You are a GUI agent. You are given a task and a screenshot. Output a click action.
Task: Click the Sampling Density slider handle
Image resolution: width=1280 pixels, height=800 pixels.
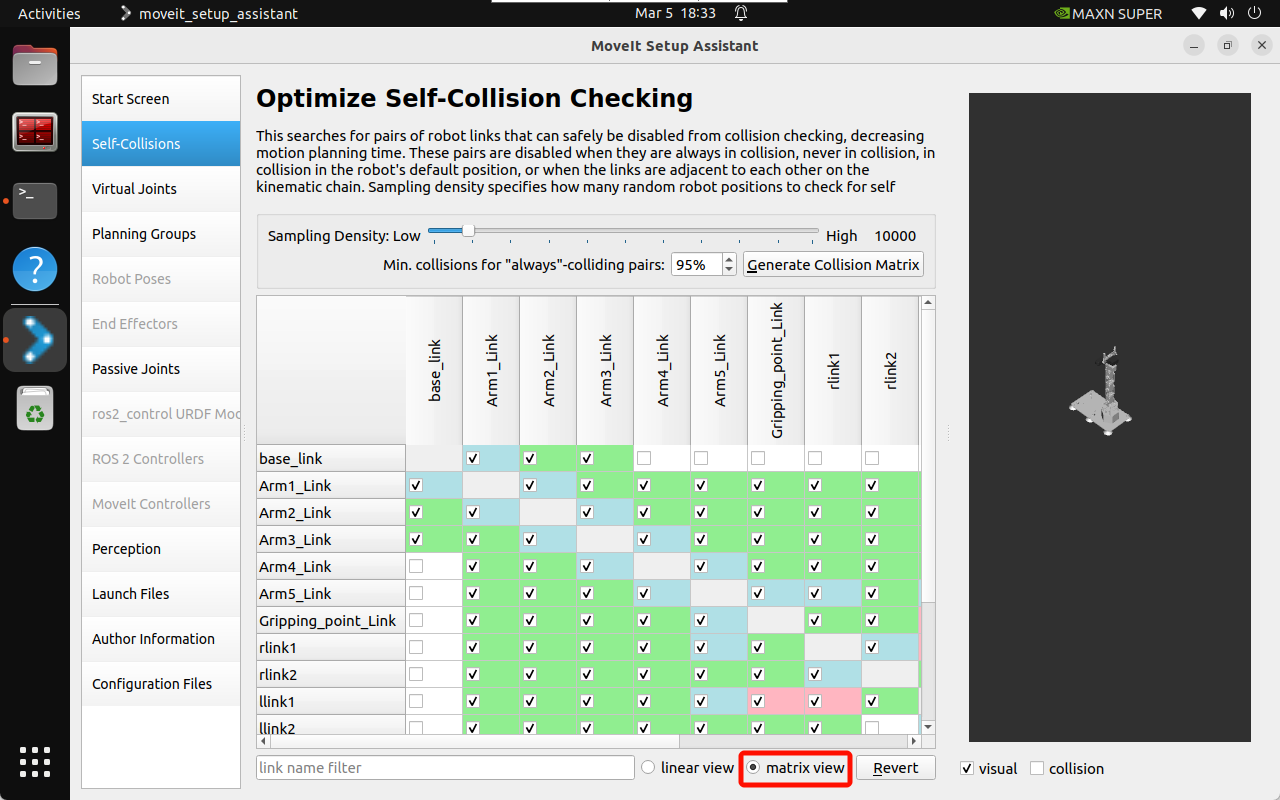tap(468, 231)
